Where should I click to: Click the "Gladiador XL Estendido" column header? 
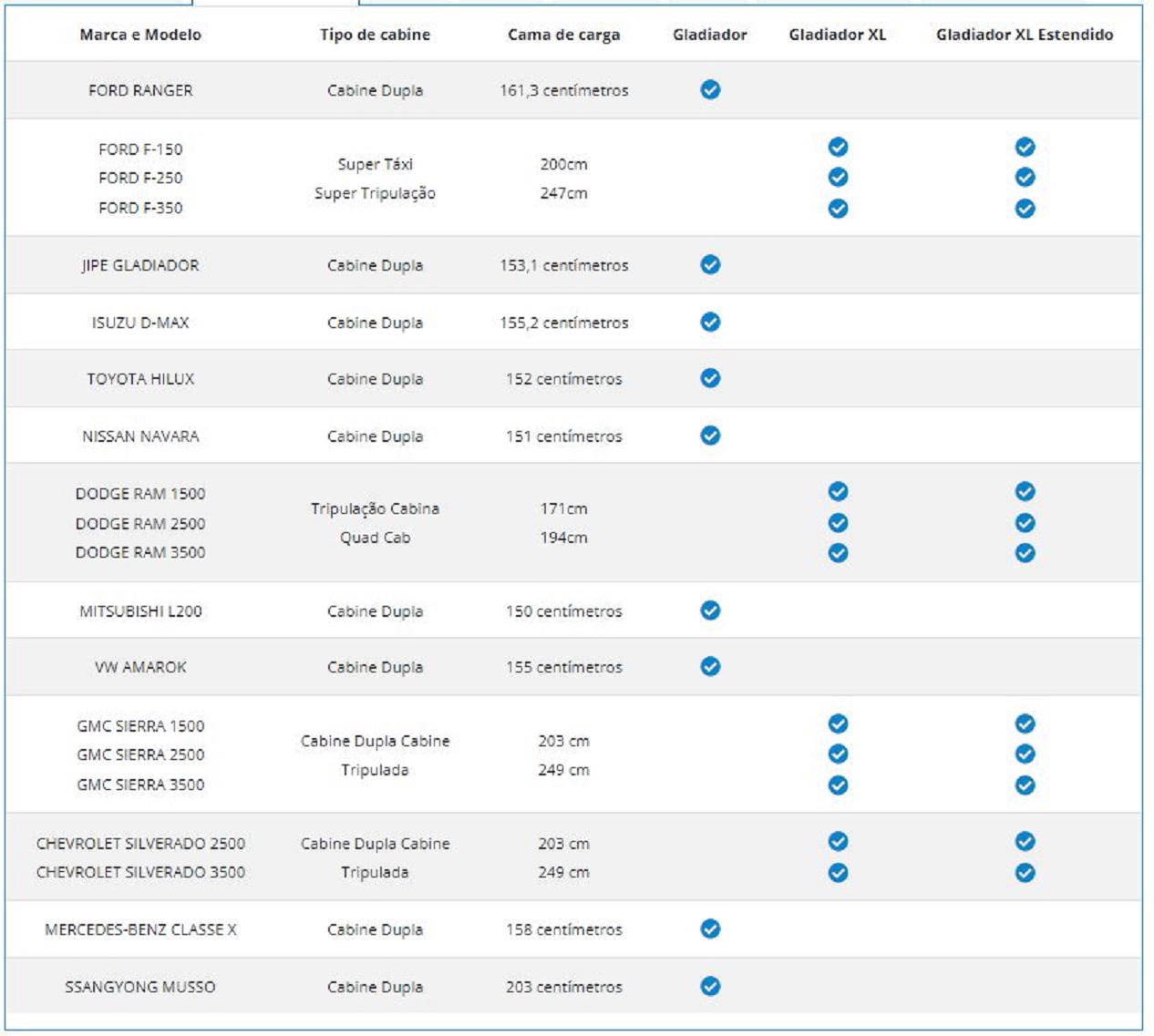point(1024,35)
